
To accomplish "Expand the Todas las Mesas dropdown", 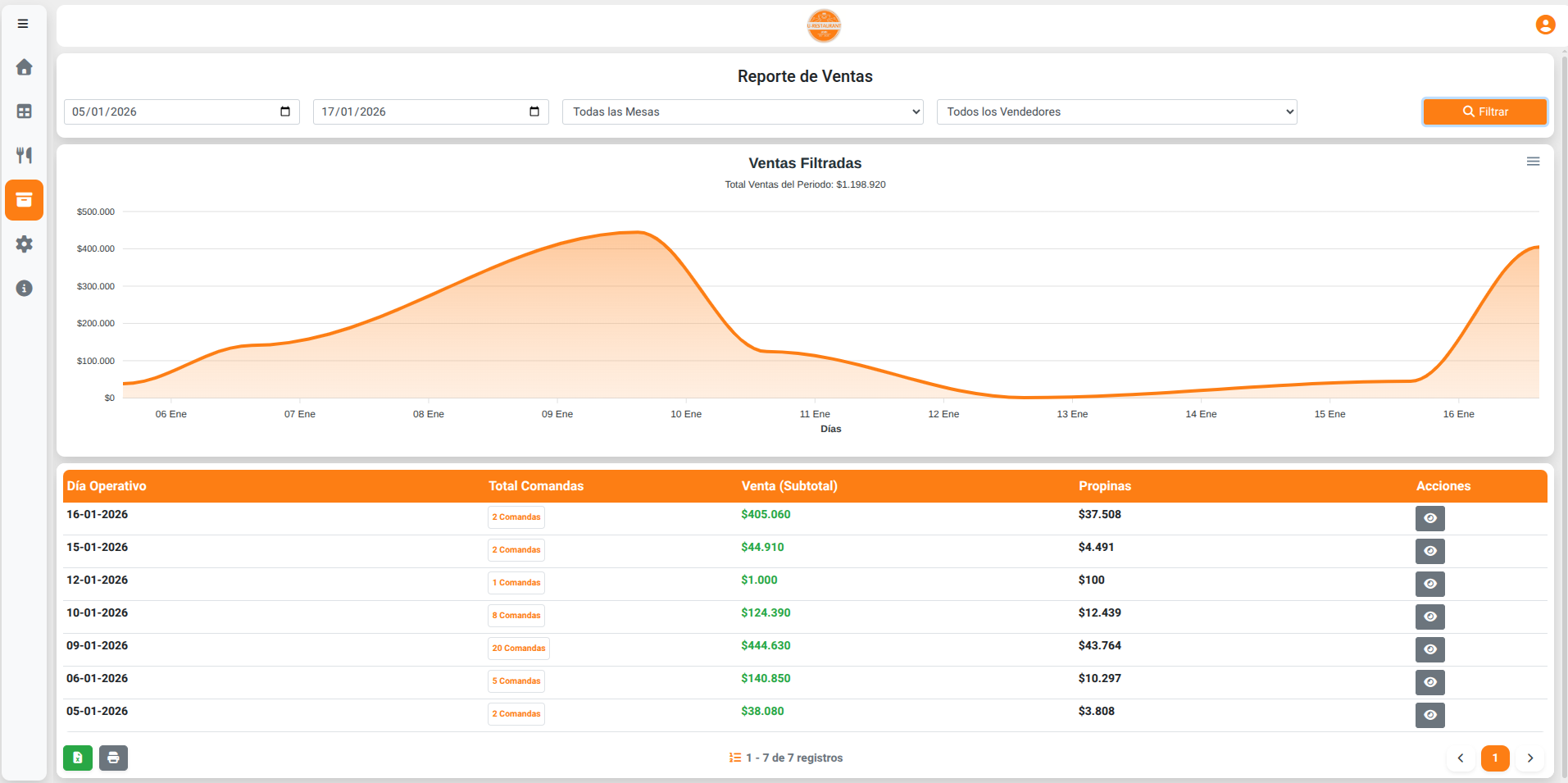I will (x=742, y=112).
